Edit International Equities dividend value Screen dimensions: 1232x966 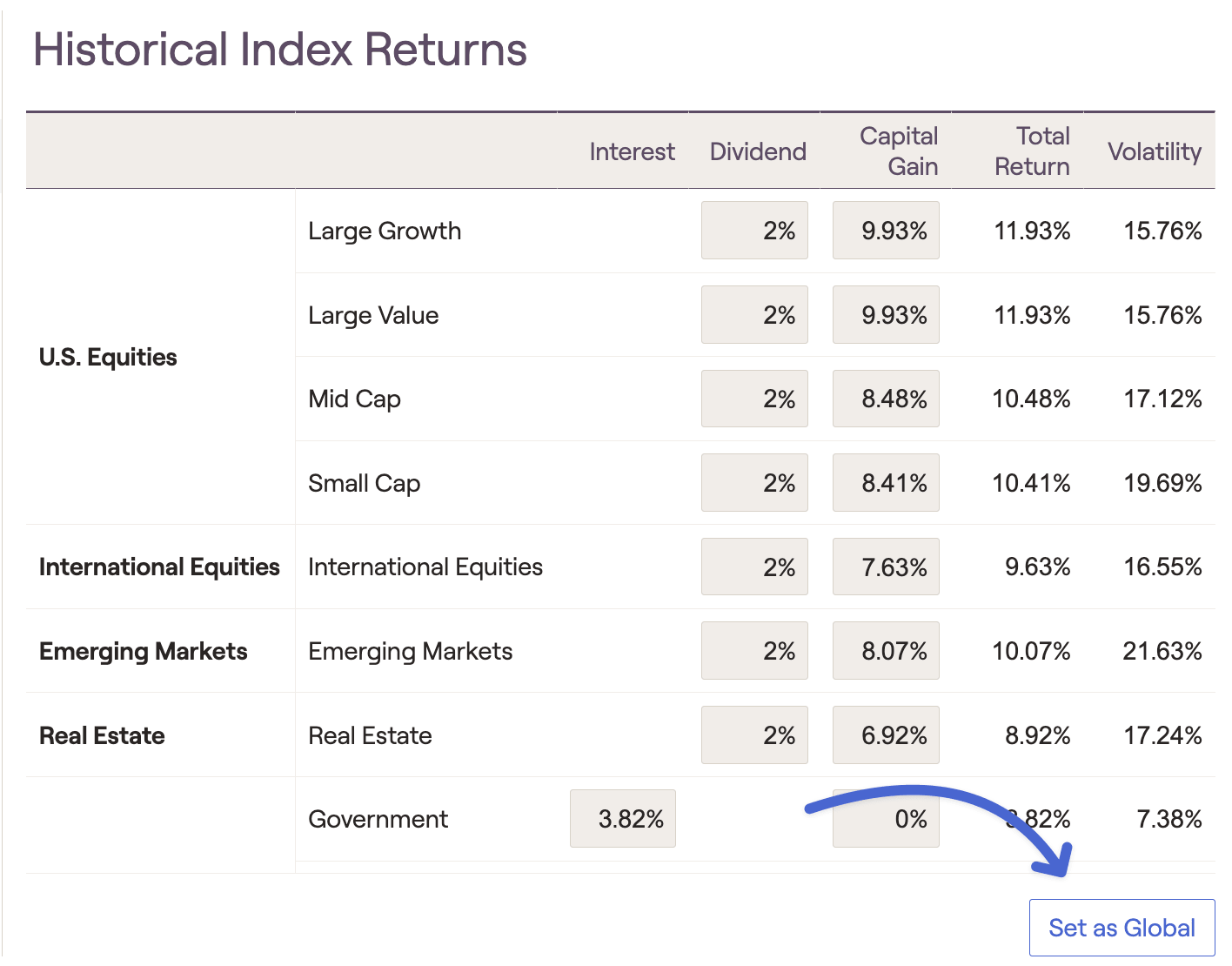click(754, 567)
